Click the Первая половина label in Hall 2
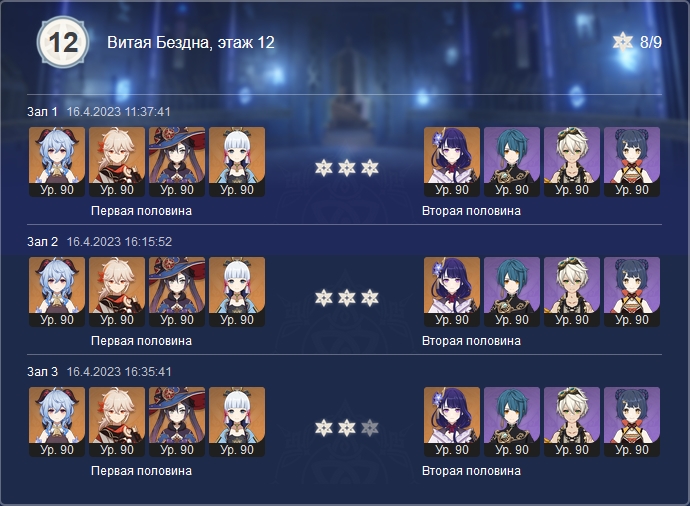Screen dimensions: 690x506 coord(141,341)
